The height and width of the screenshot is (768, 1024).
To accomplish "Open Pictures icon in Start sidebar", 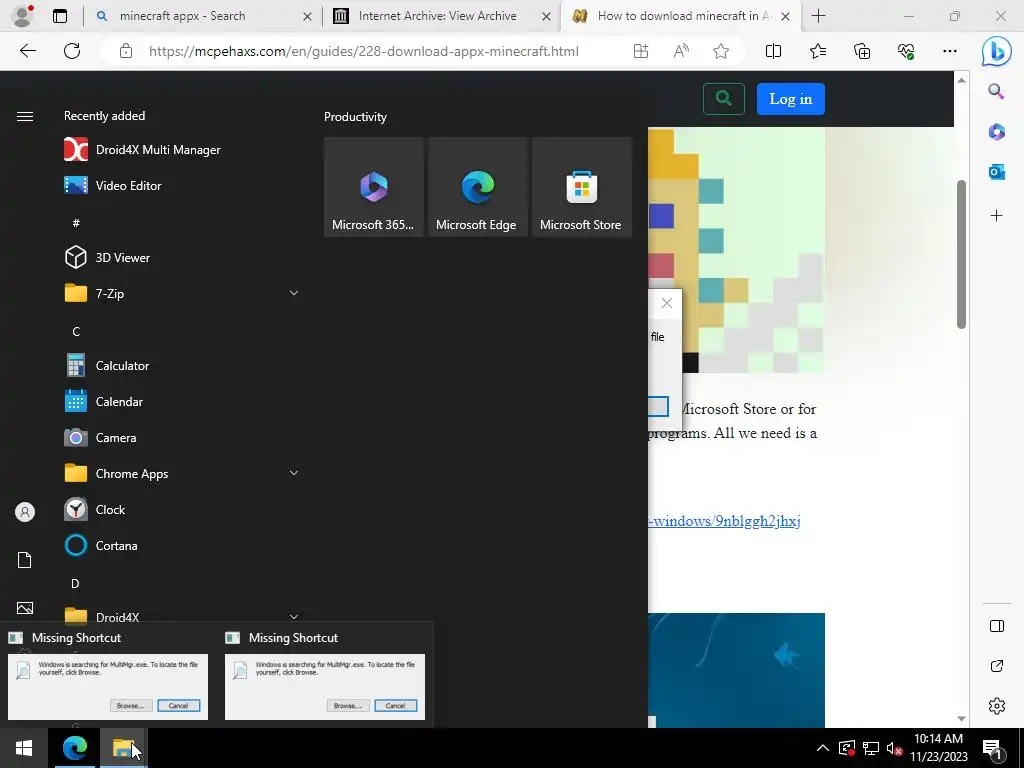I will click(x=25, y=608).
